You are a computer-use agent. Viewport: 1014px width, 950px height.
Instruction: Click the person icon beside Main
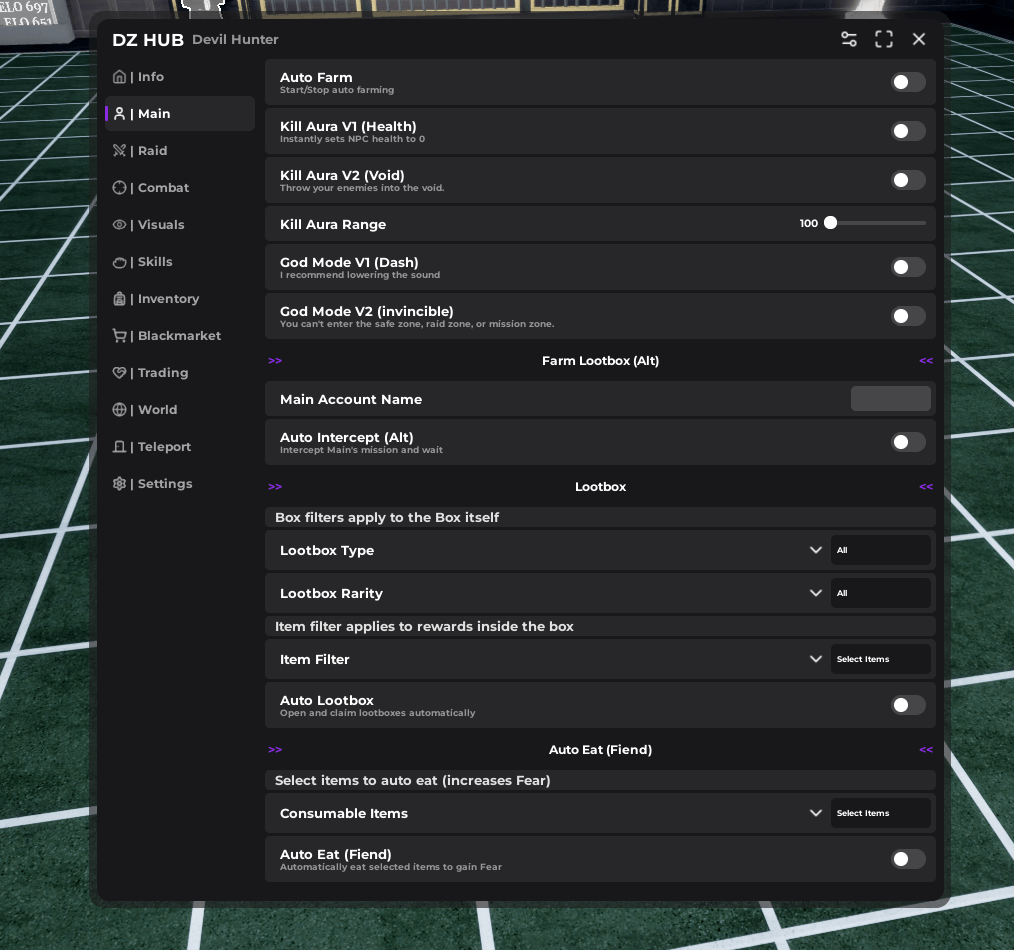point(119,114)
